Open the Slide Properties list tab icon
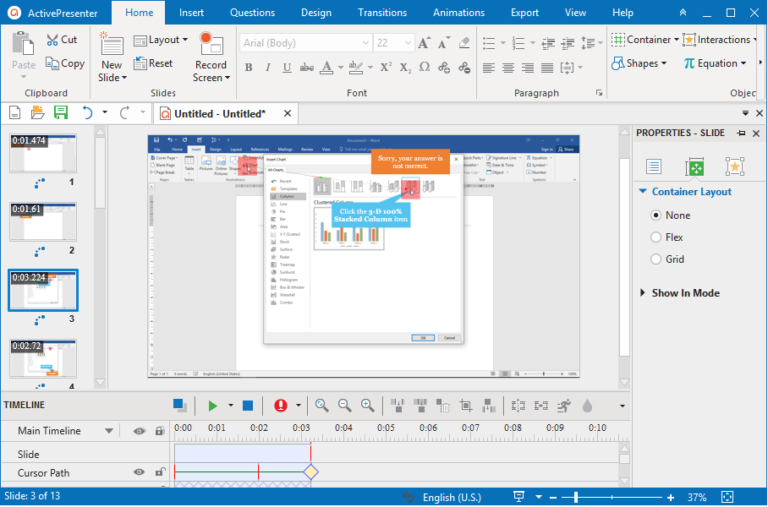Viewport: 768px width, 507px height. (x=653, y=167)
